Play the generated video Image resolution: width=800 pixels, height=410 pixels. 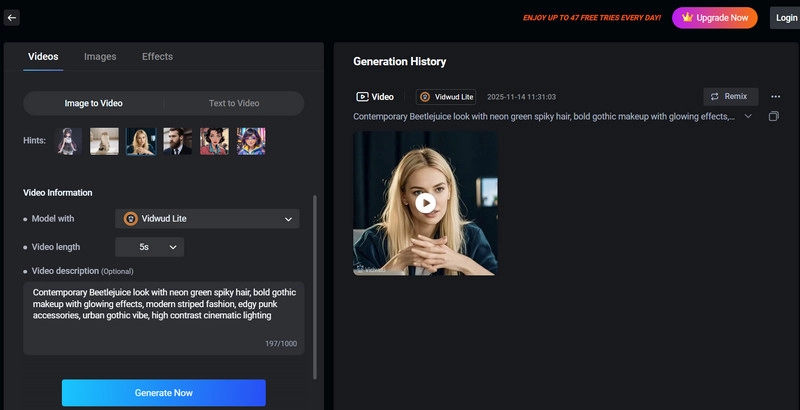(x=425, y=203)
